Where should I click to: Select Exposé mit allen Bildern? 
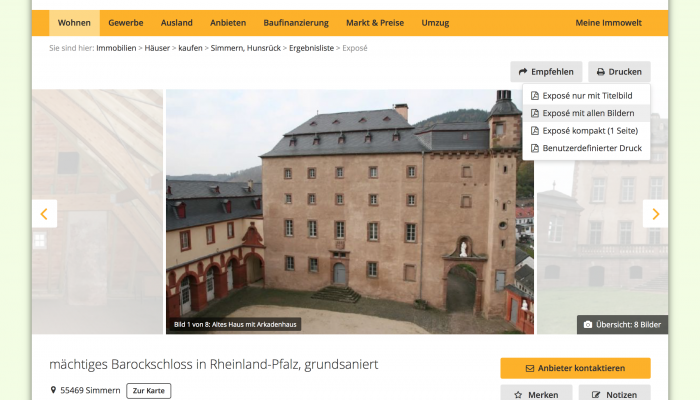pyautogui.click(x=586, y=113)
